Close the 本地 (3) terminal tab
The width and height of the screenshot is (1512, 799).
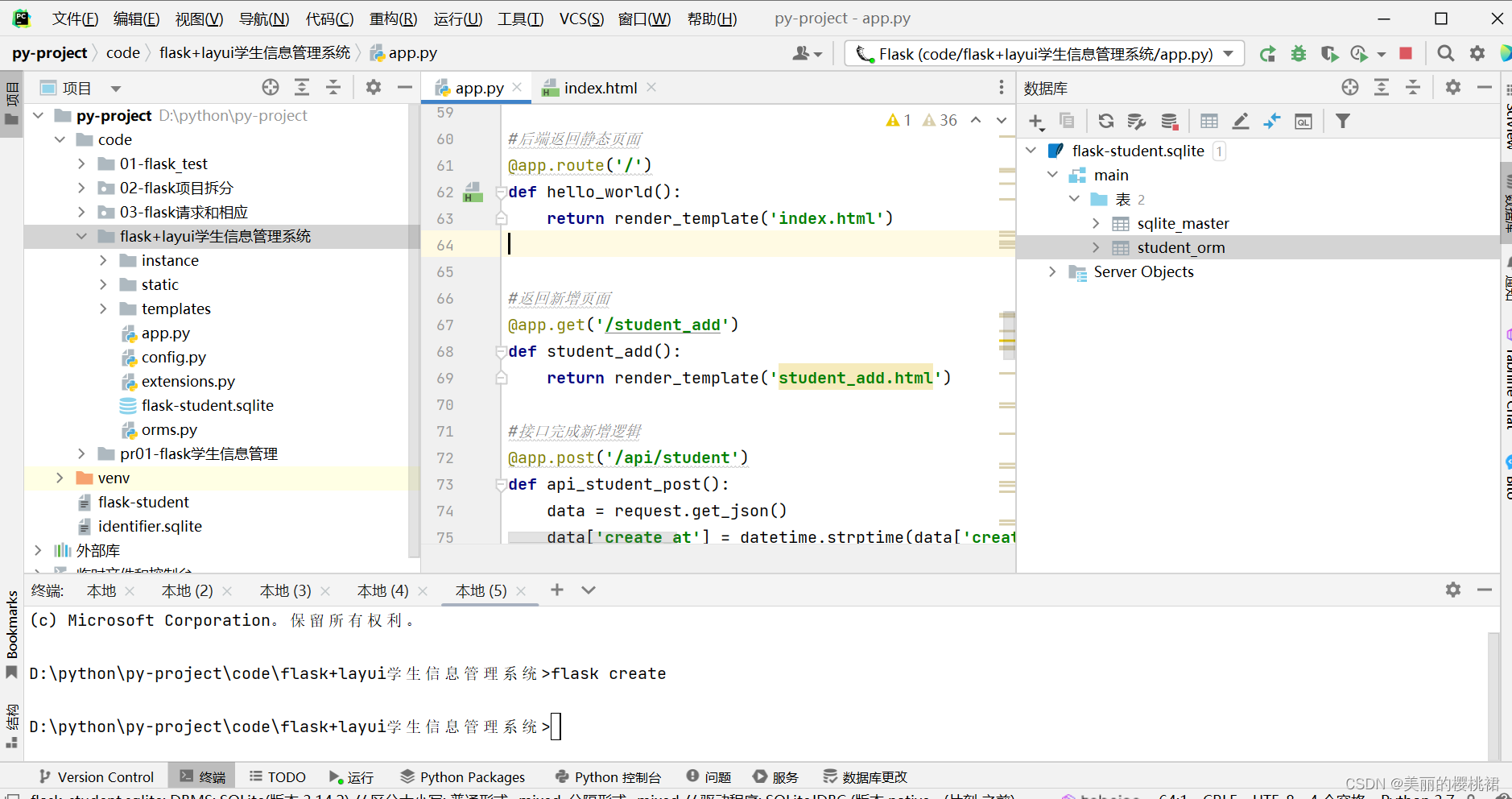click(x=326, y=590)
